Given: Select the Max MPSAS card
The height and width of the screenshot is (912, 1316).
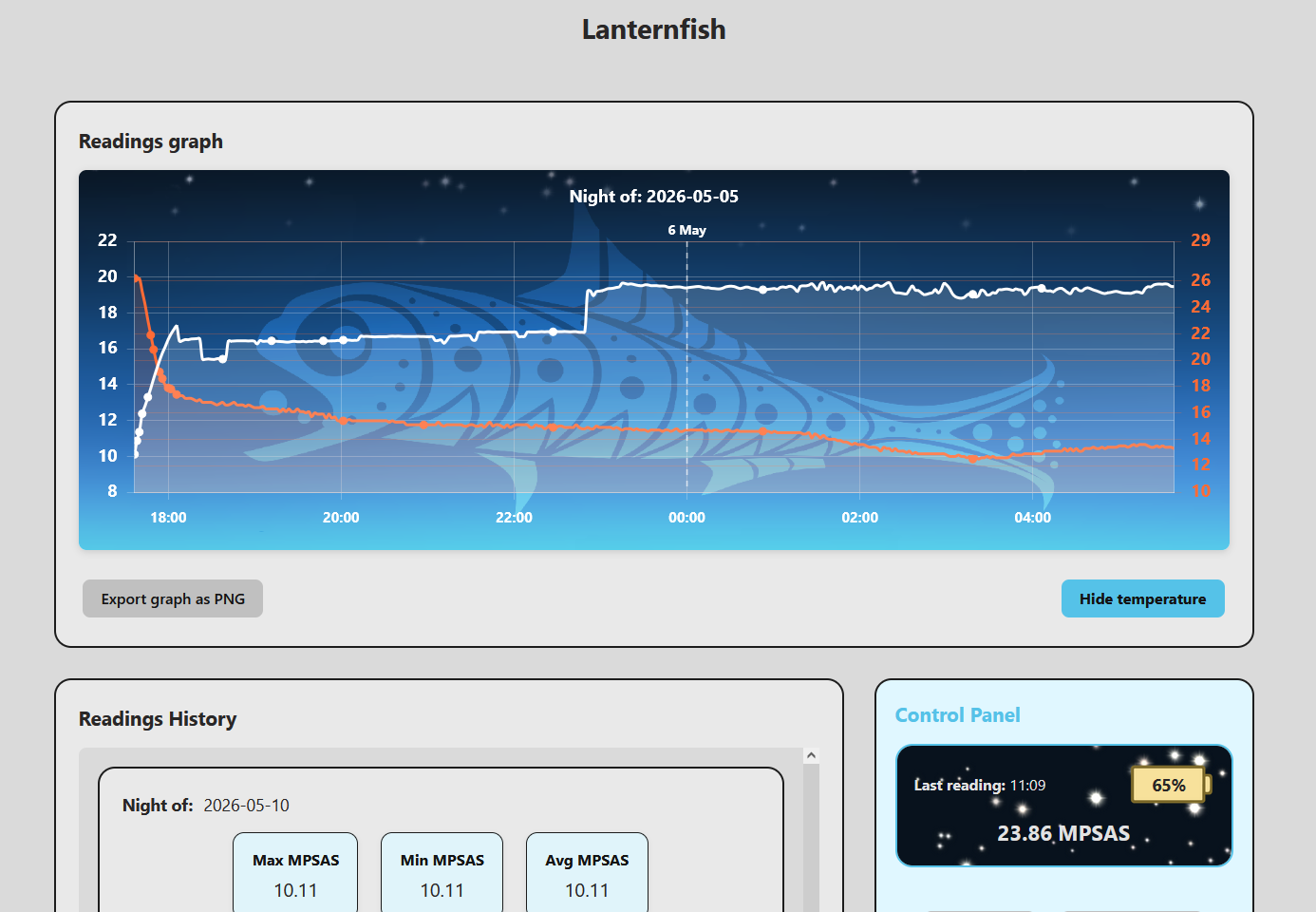Looking at the screenshot, I should [295, 873].
